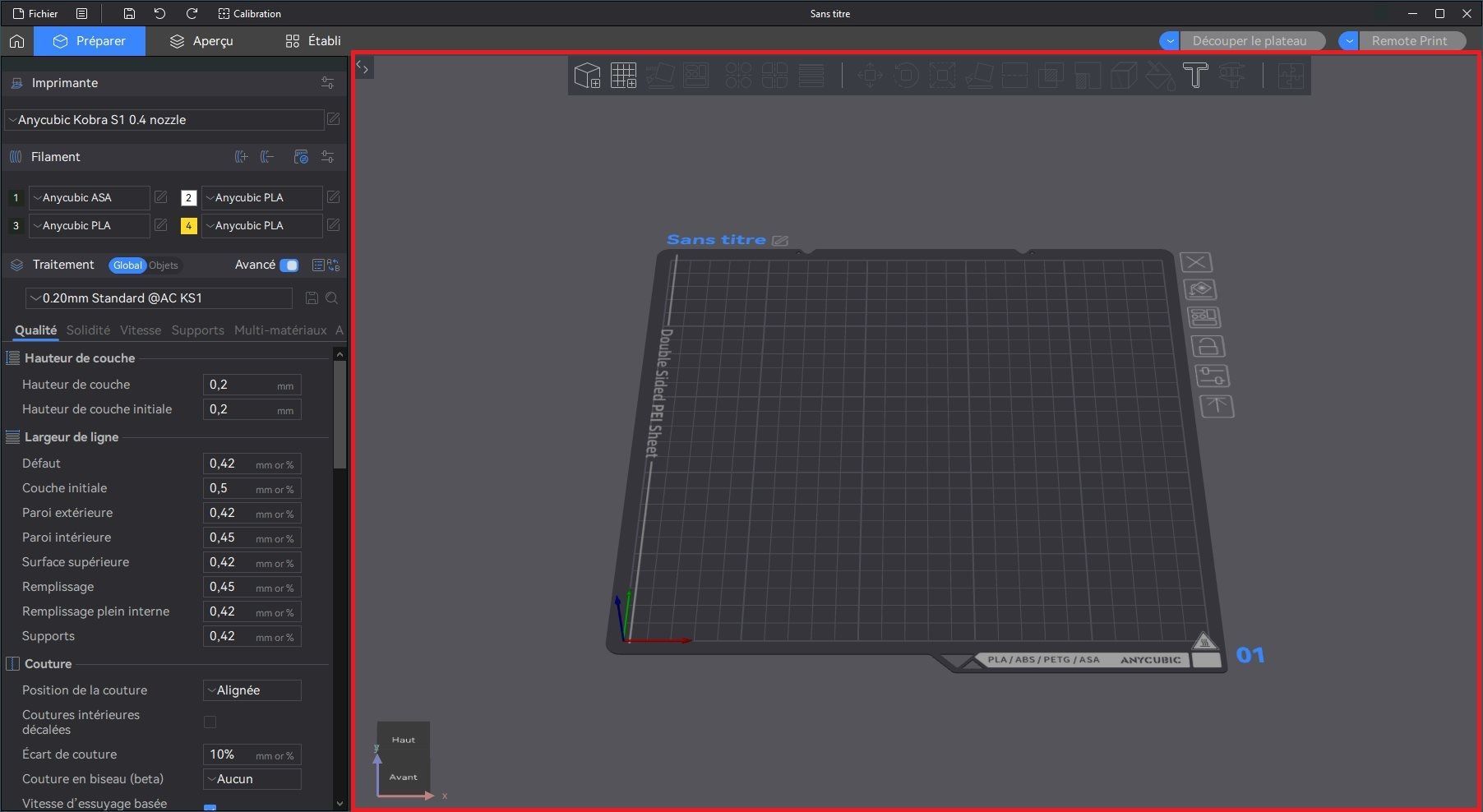
Task: Switch to the Aperçu tab
Action: point(201,41)
